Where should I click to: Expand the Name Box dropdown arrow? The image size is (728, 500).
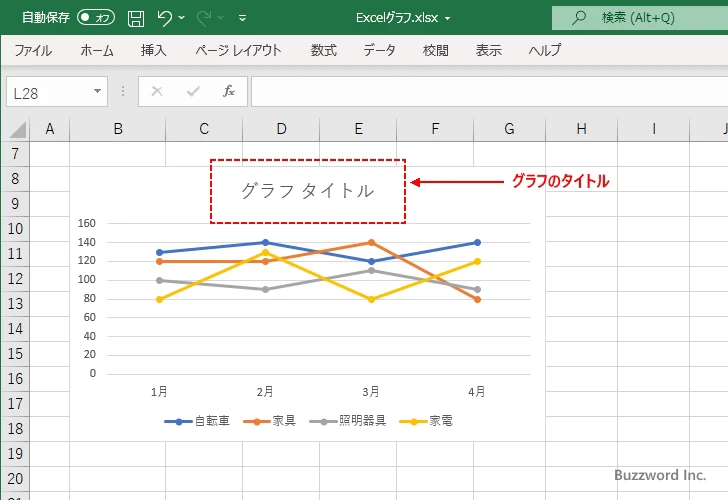(x=97, y=91)
